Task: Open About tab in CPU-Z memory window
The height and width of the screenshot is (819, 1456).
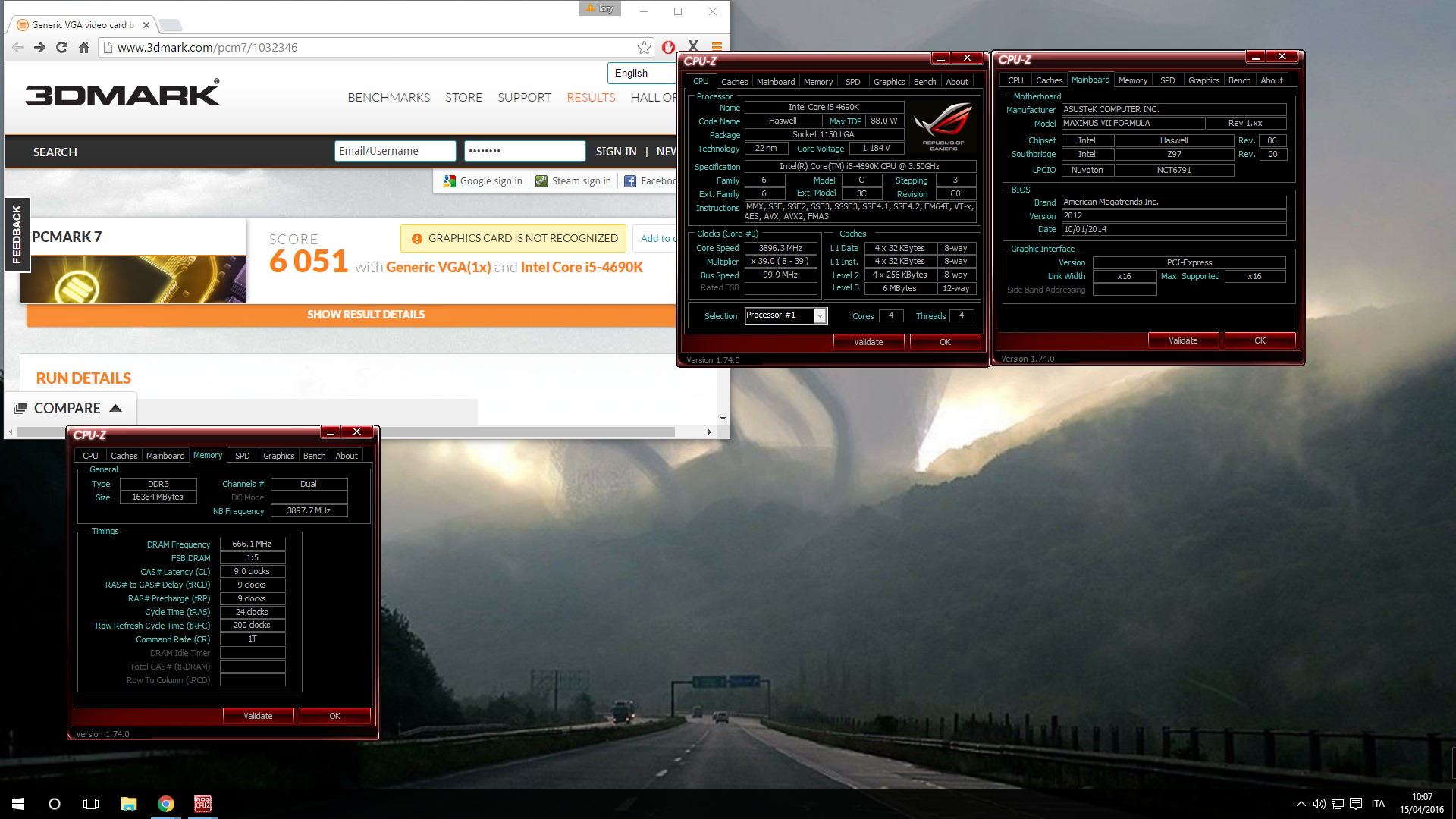Action: pyautogui.click(x=347, y=456)
